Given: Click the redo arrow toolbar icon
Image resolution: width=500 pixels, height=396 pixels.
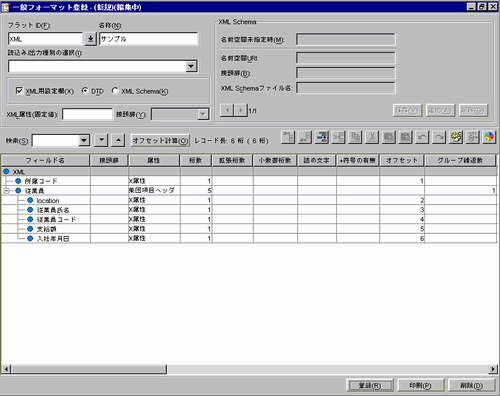Looking at the screenshot, I should 439,137.
